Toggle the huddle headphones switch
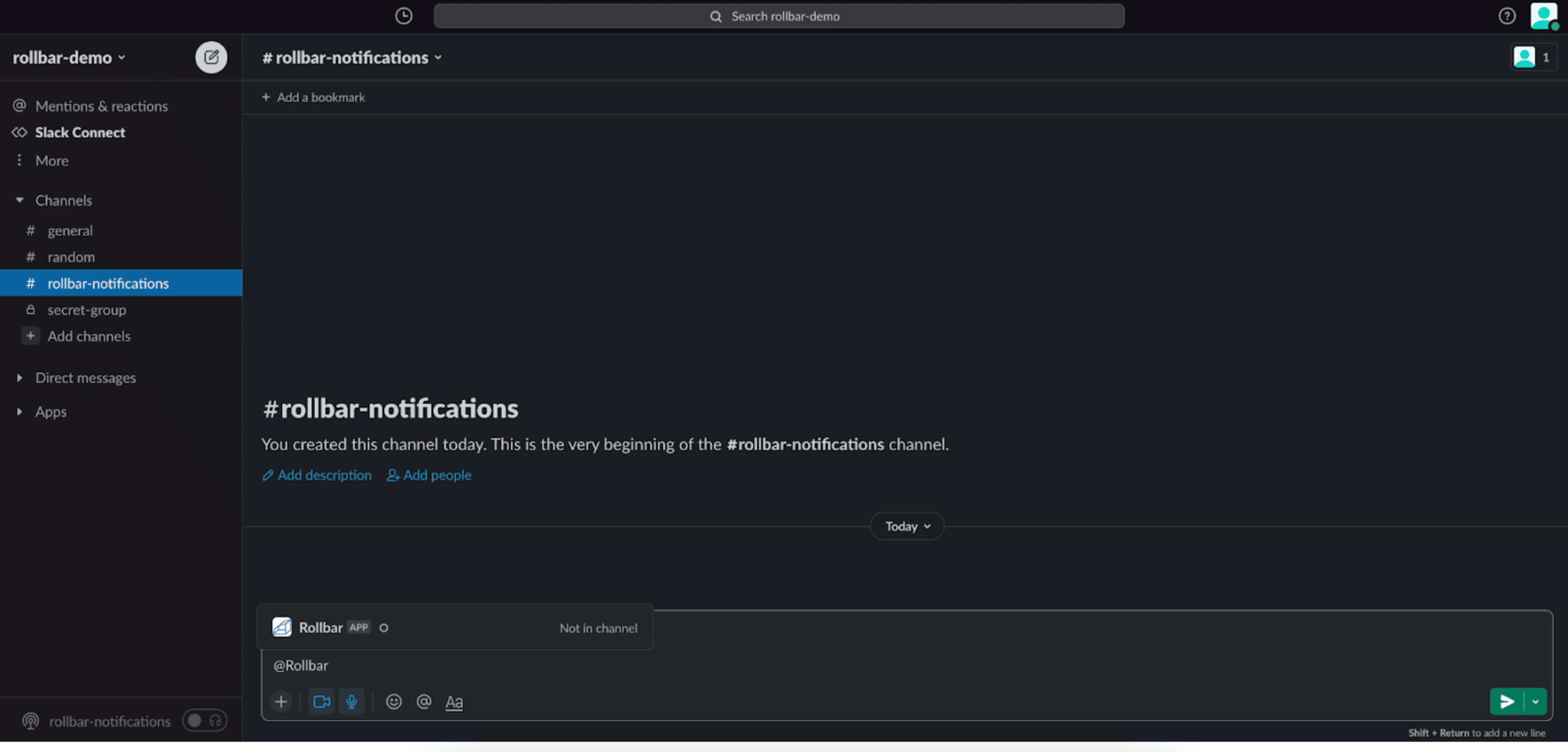The image size is (1568, 752). coord(205,721)
